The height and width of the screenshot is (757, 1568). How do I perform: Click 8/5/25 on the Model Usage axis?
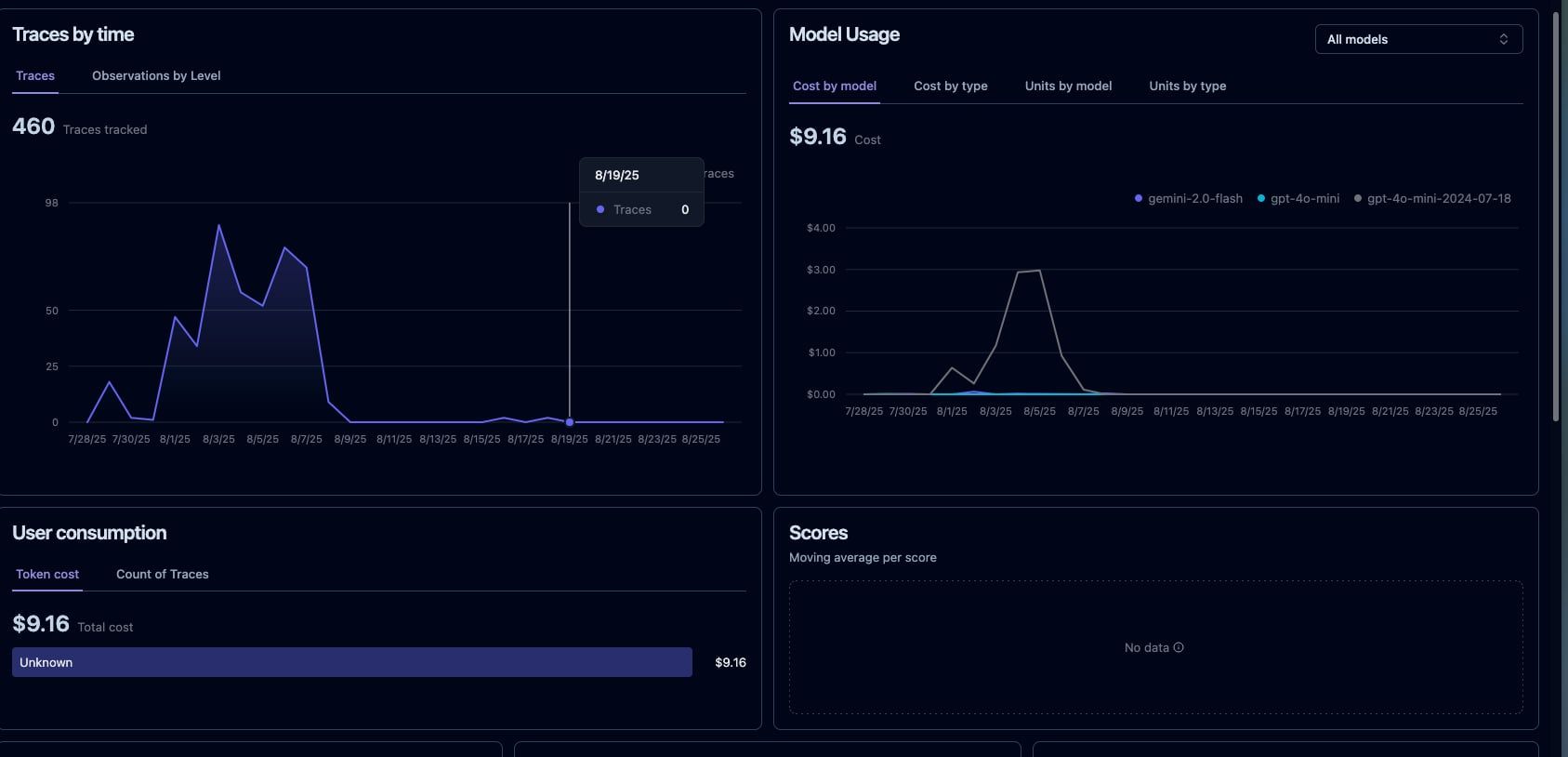[x=1040, y=411]
